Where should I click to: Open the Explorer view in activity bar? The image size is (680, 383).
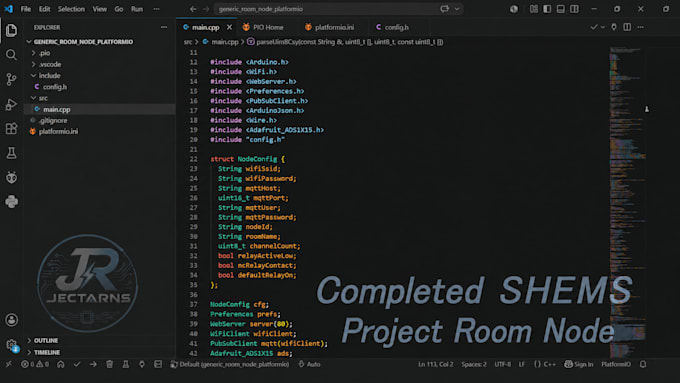click(12, 30)
